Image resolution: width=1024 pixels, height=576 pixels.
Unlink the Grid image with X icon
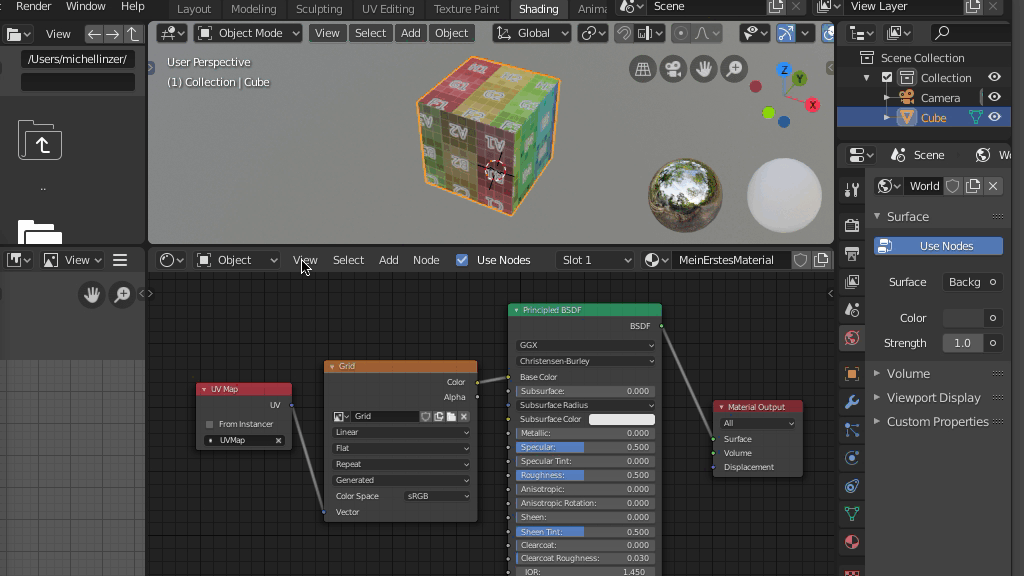[x=464, y=416]
